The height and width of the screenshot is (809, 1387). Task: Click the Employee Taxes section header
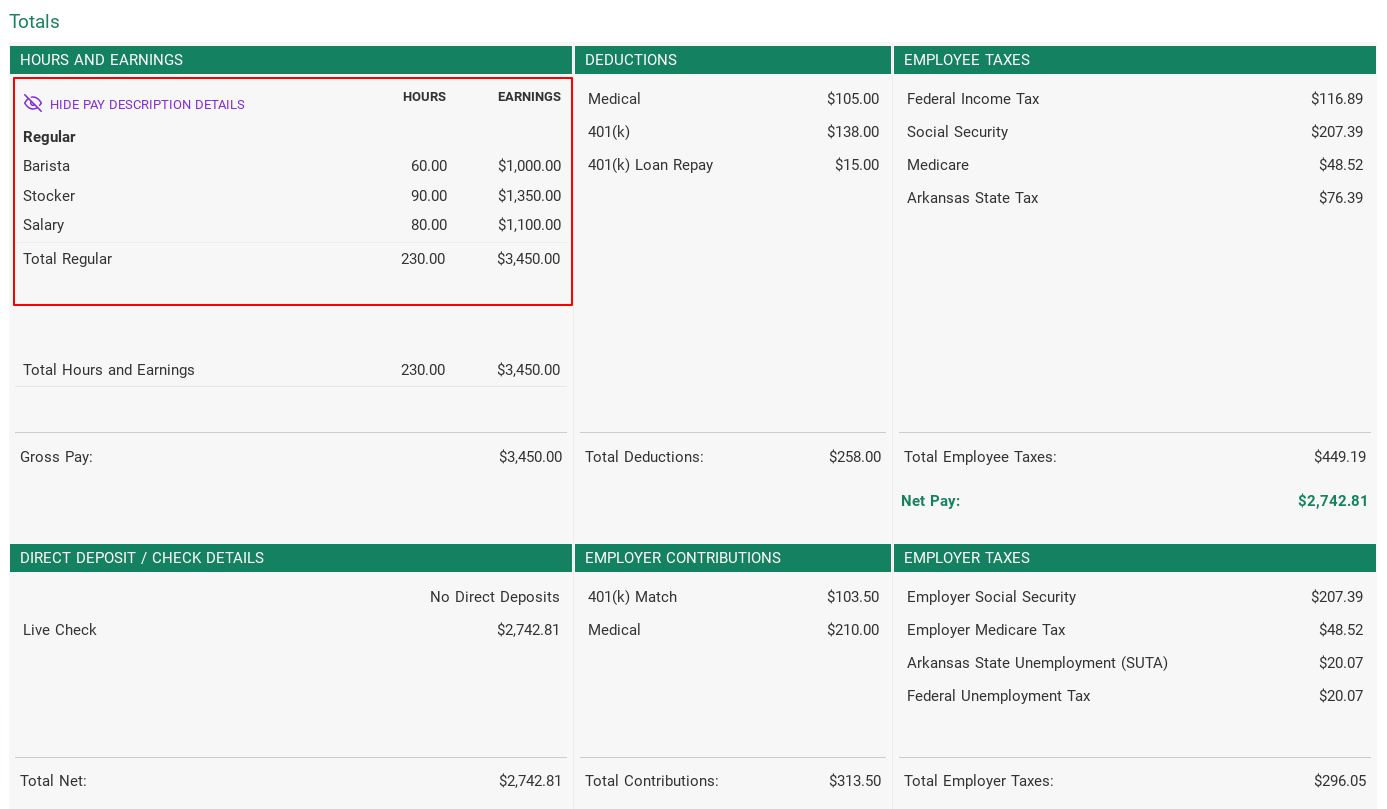click(1135, 60)
